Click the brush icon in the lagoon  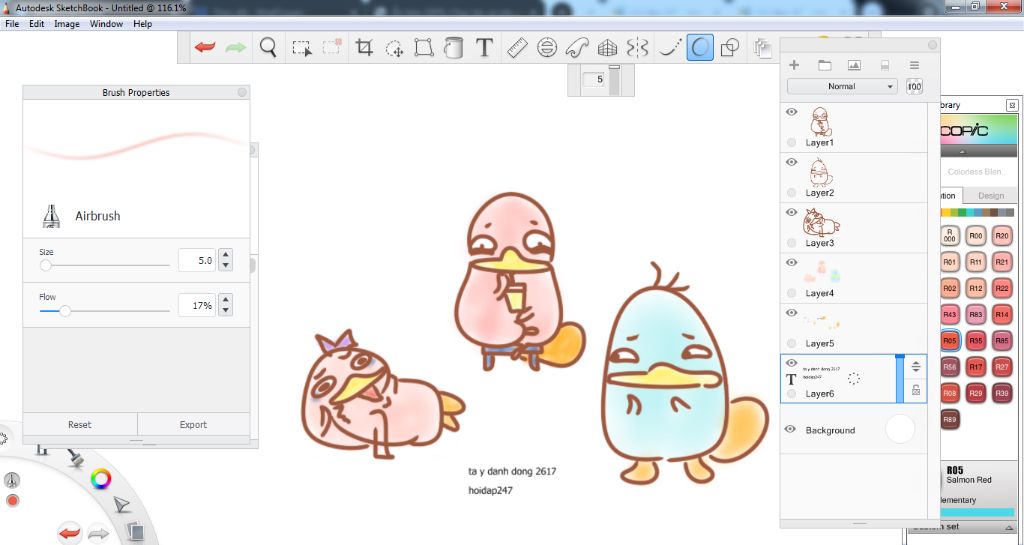pos(76,458)
